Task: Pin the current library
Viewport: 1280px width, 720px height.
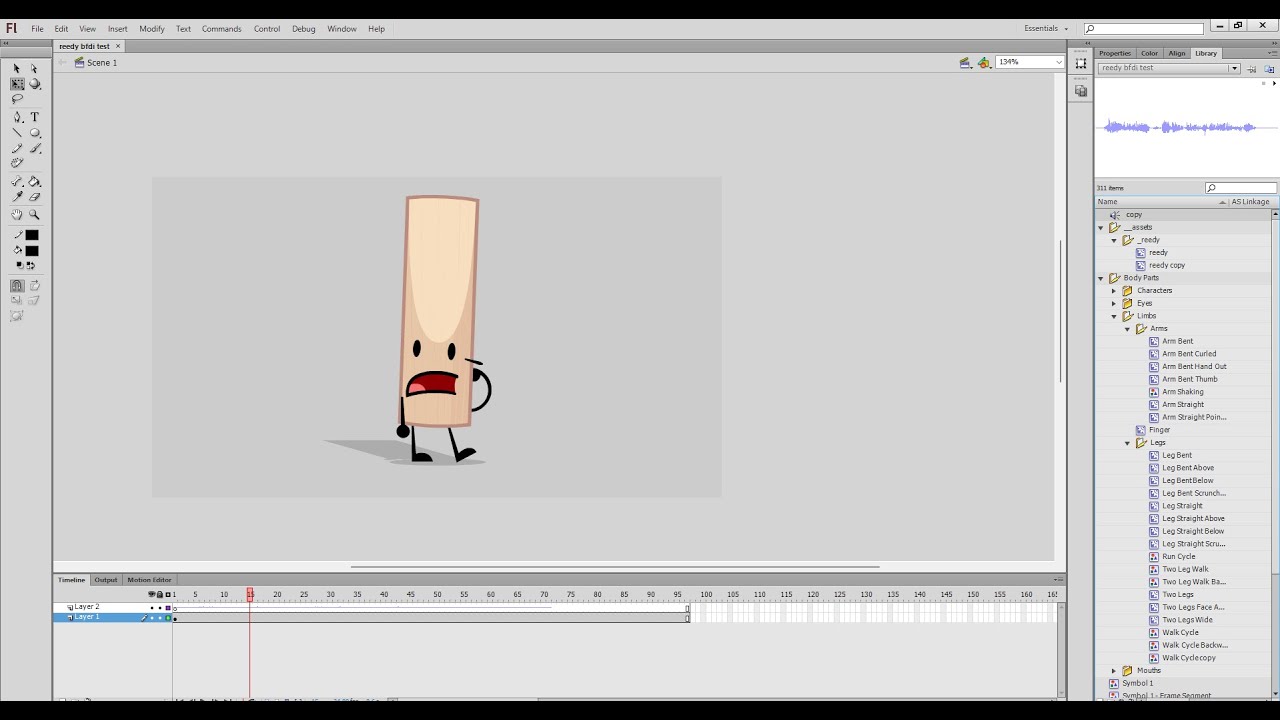Action: [1251, 68]
